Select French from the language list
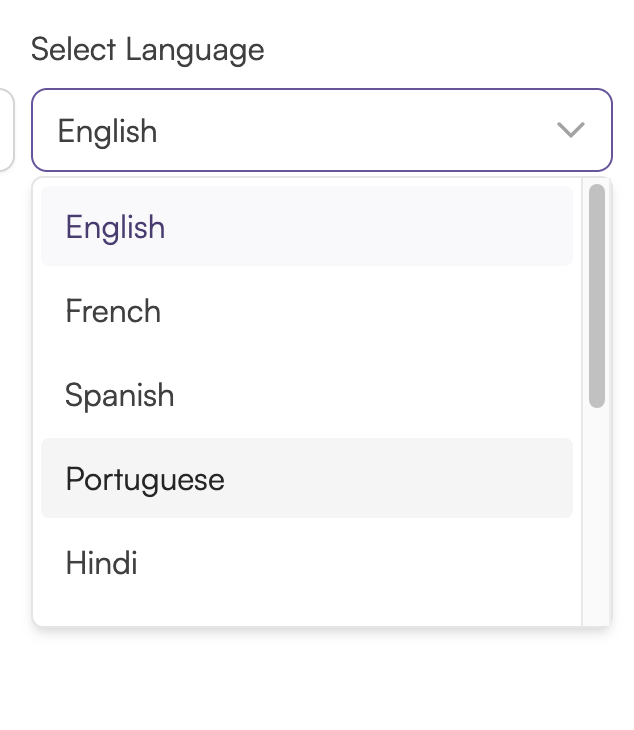This screenshot has width=634, height=730. [x=307, y=311]
